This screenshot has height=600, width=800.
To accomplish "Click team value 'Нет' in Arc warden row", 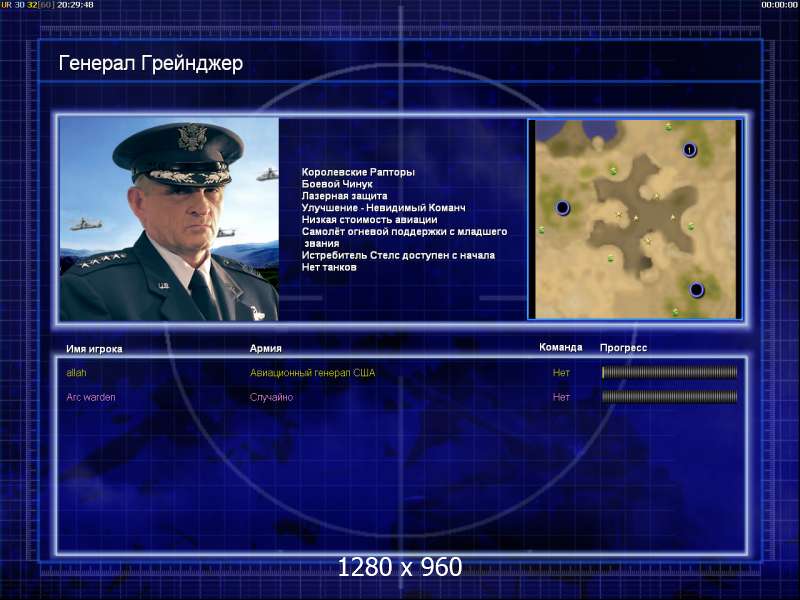I will [561, 397].
